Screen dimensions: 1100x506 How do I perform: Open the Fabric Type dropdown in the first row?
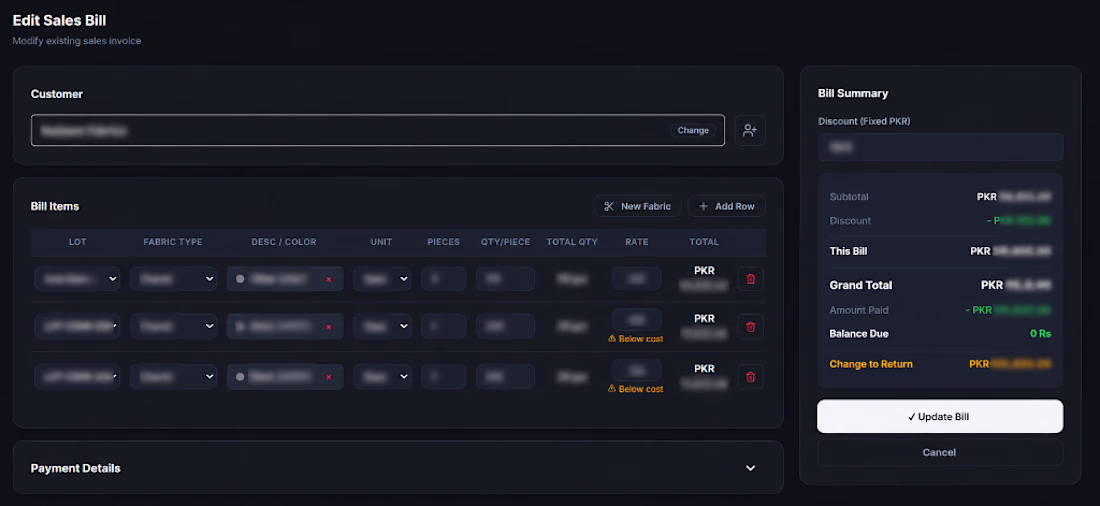[x=173, y=279]
